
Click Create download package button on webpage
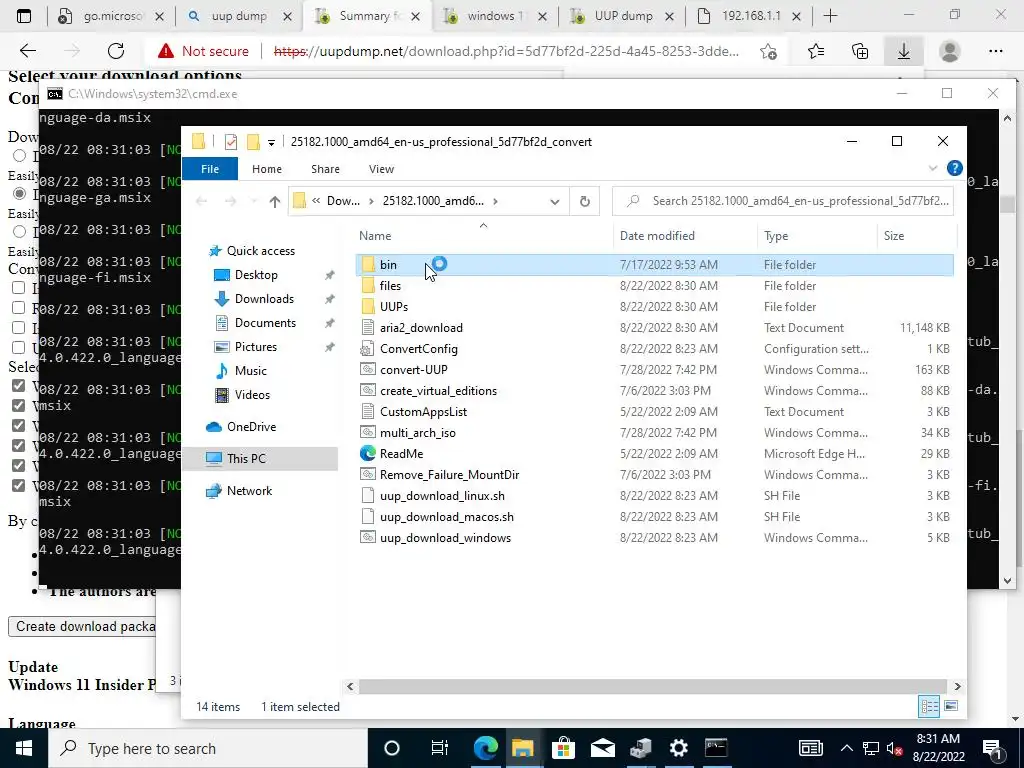click(x=82, y=626)
